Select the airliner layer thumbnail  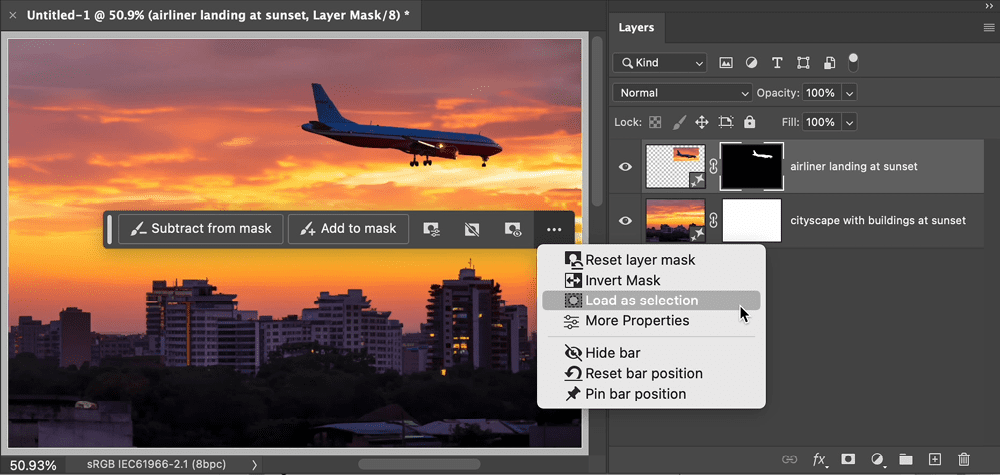pyautogui.click(x=675, y=166)
